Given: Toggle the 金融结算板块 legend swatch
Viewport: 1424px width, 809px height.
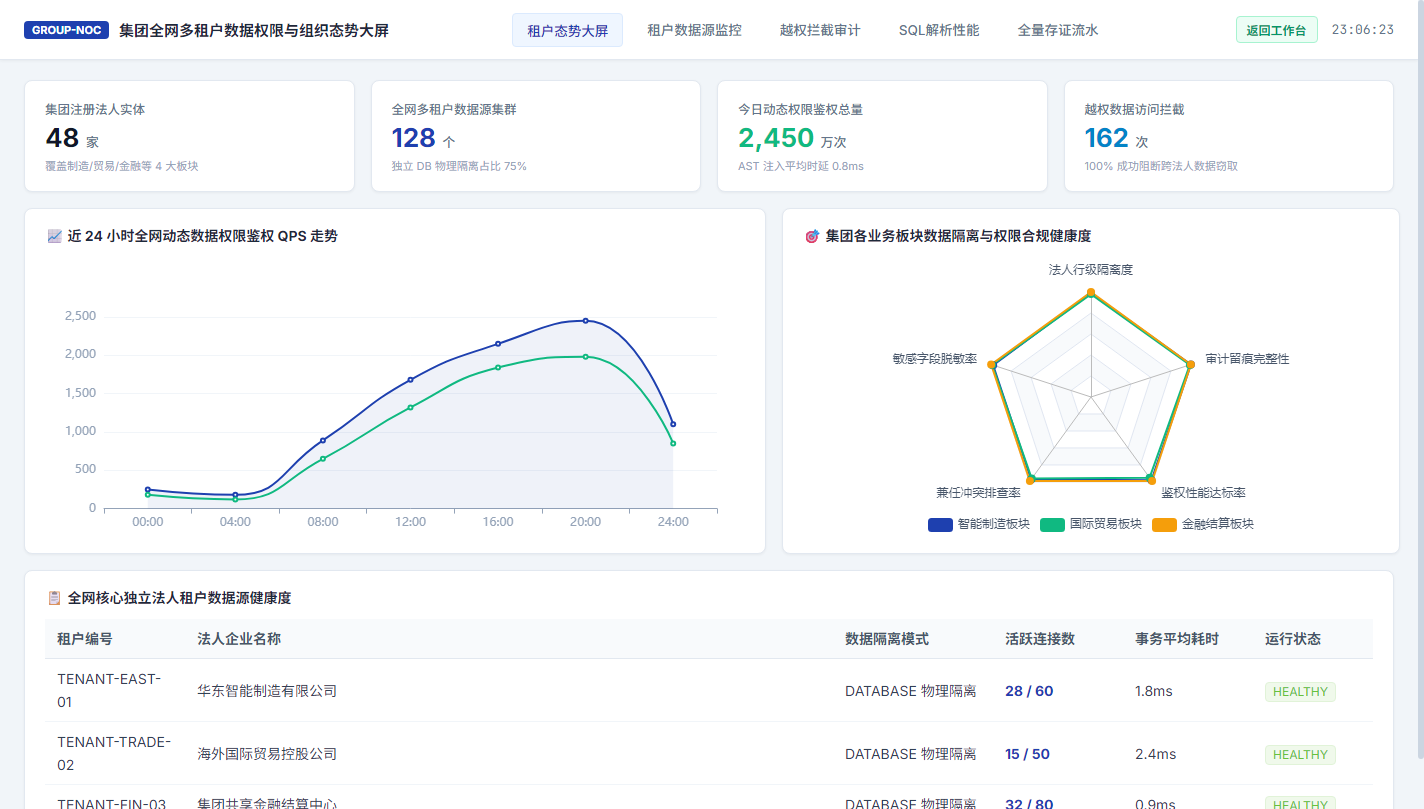Looking at the screenshot, I should point(1164,524).
